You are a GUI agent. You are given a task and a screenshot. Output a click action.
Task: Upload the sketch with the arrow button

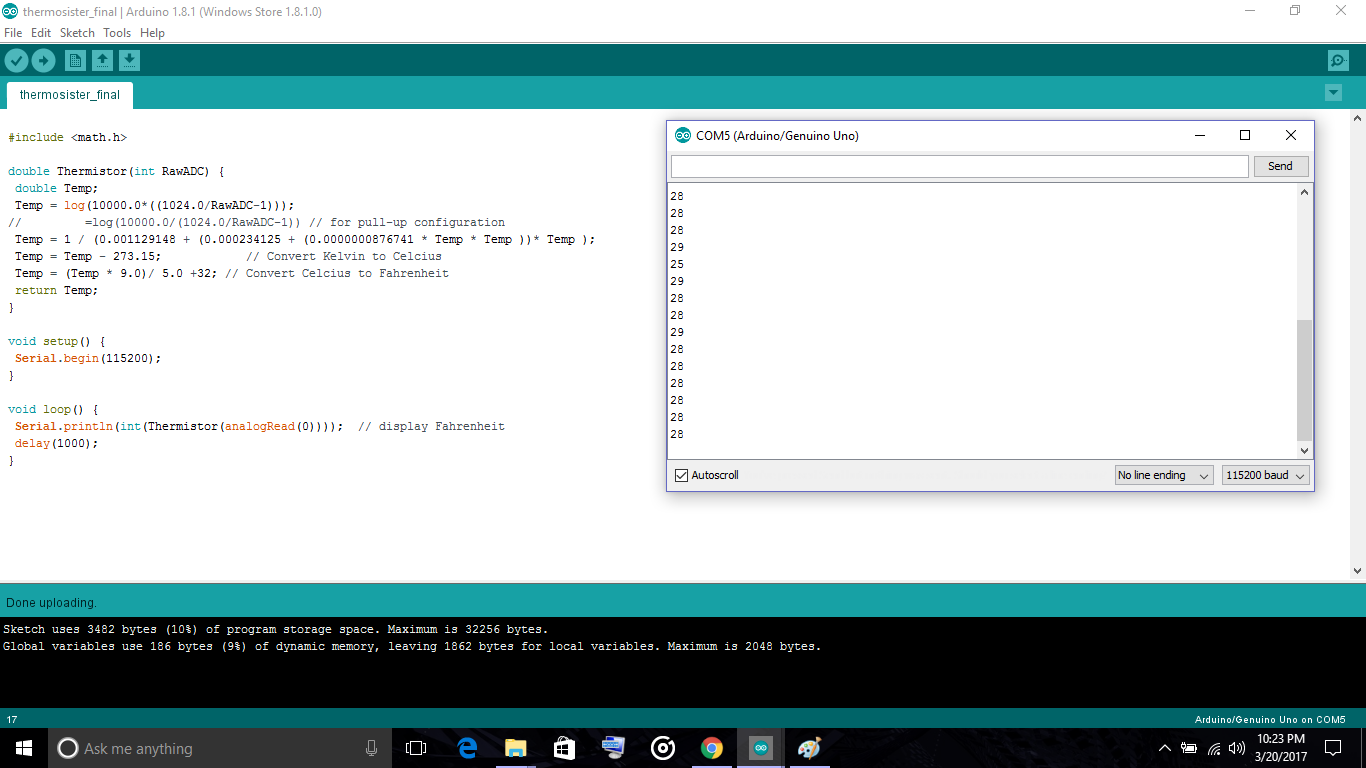tap(43, 61)
